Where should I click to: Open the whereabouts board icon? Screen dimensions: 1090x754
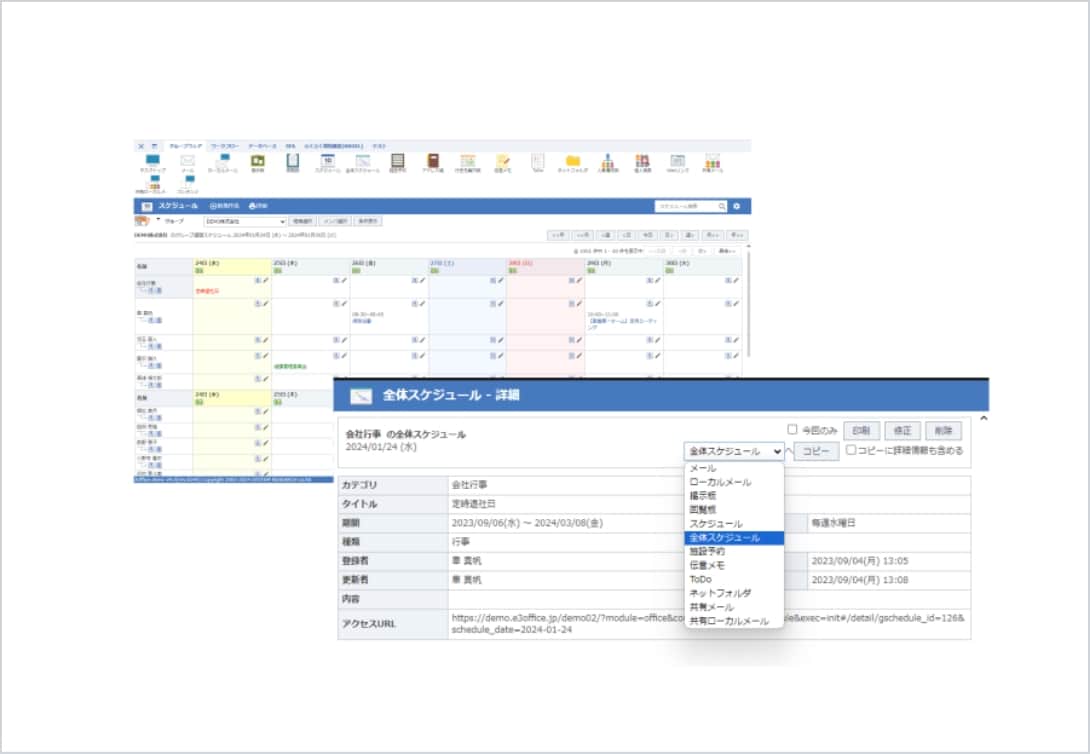tap(468, 161)
